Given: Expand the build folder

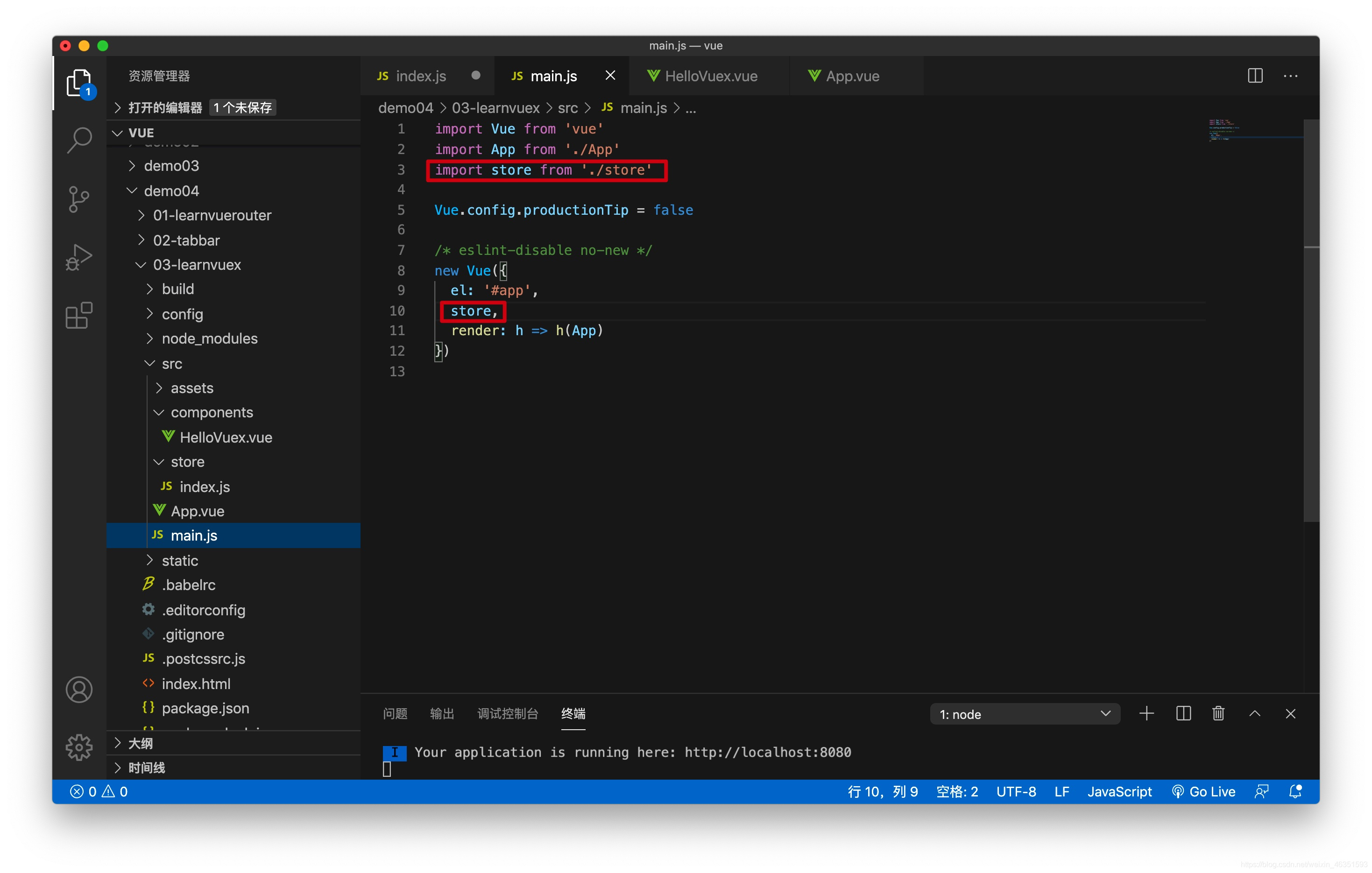Looking at the screenshot, I should (x=233, y=289).
